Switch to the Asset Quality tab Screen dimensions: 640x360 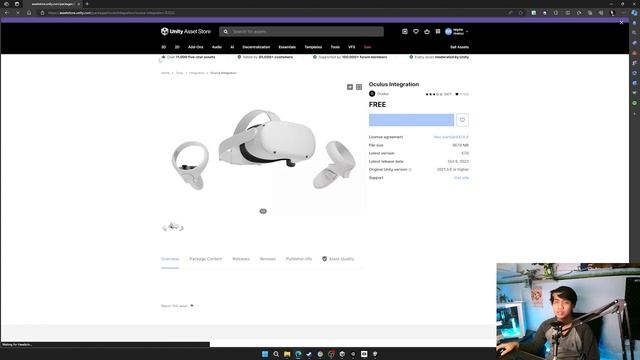pos(338,259)
